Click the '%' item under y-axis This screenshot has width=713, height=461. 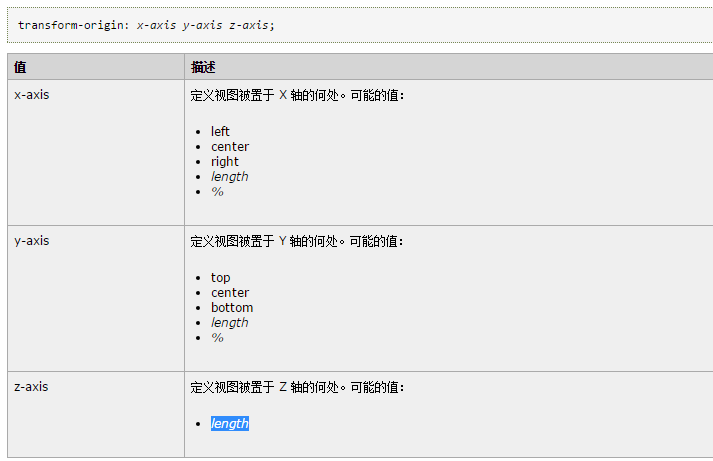[x=217, y=337]
